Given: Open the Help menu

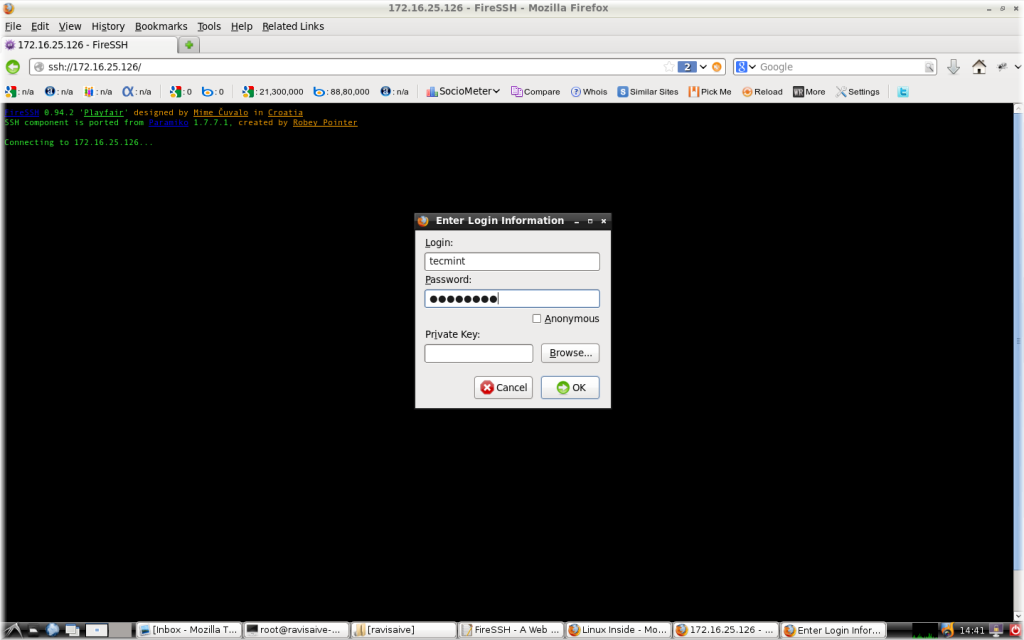Looking at the screenshot, I should coord(241,26).
